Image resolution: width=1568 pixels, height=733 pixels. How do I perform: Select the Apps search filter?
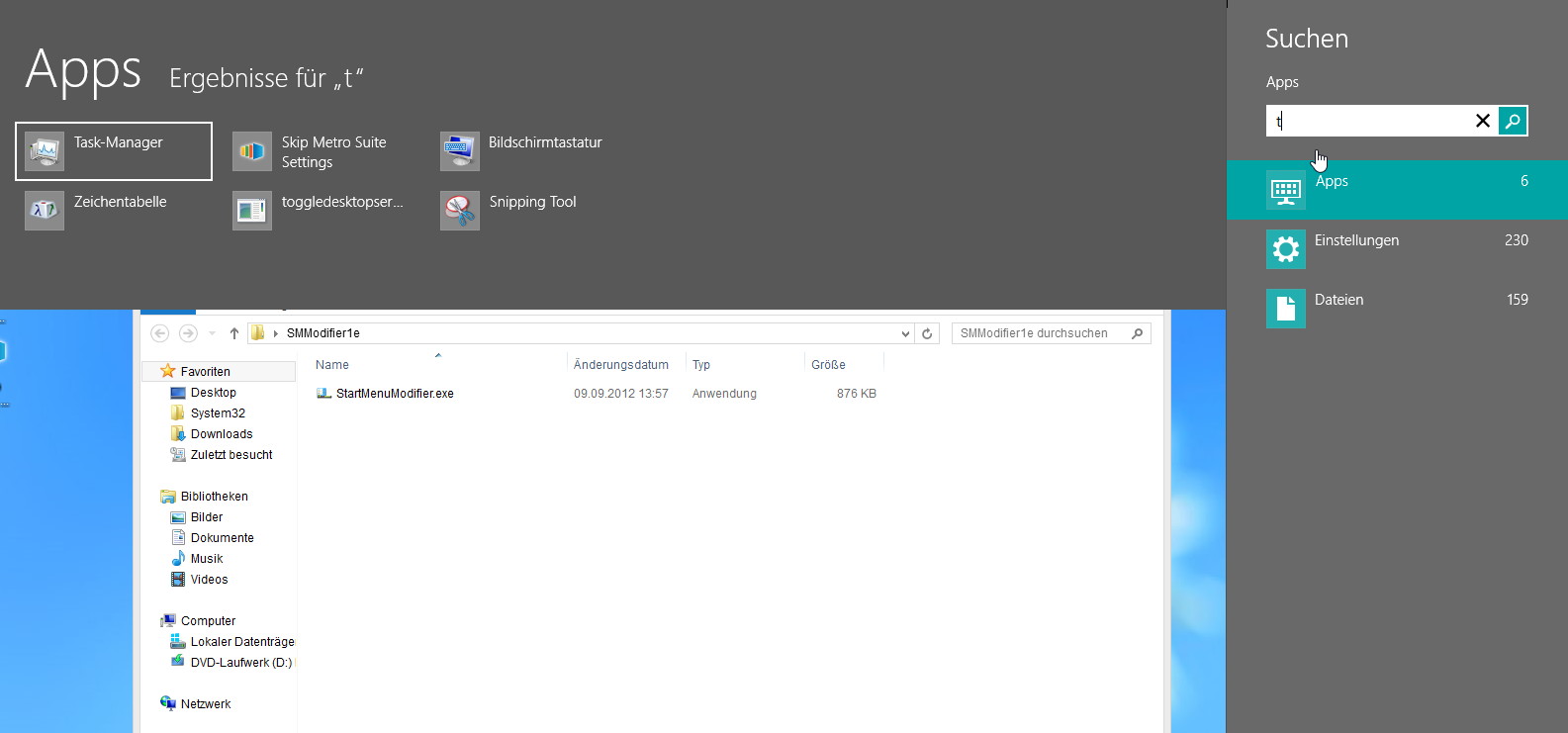pyautogui.click(x=1397, y=190)
